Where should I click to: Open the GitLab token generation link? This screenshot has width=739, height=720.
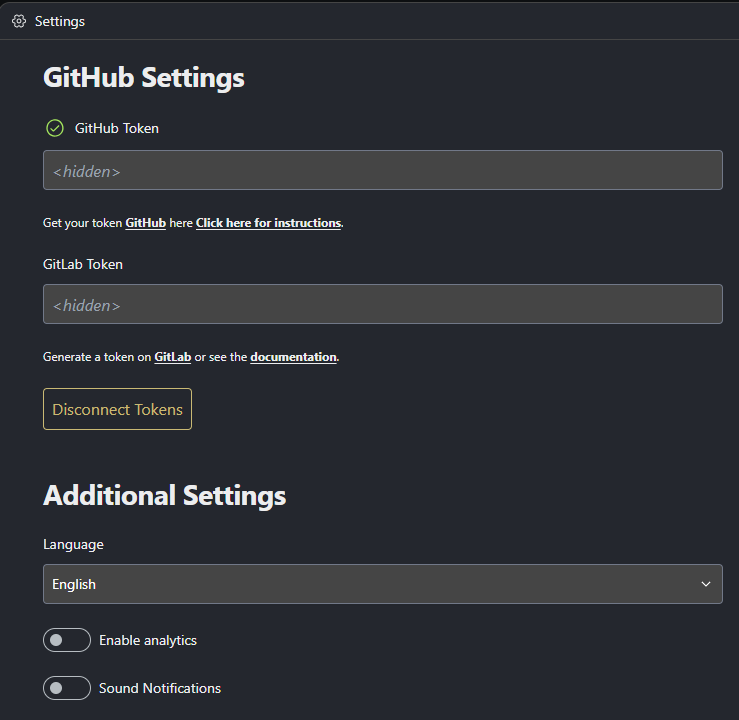tap(172, 357)
